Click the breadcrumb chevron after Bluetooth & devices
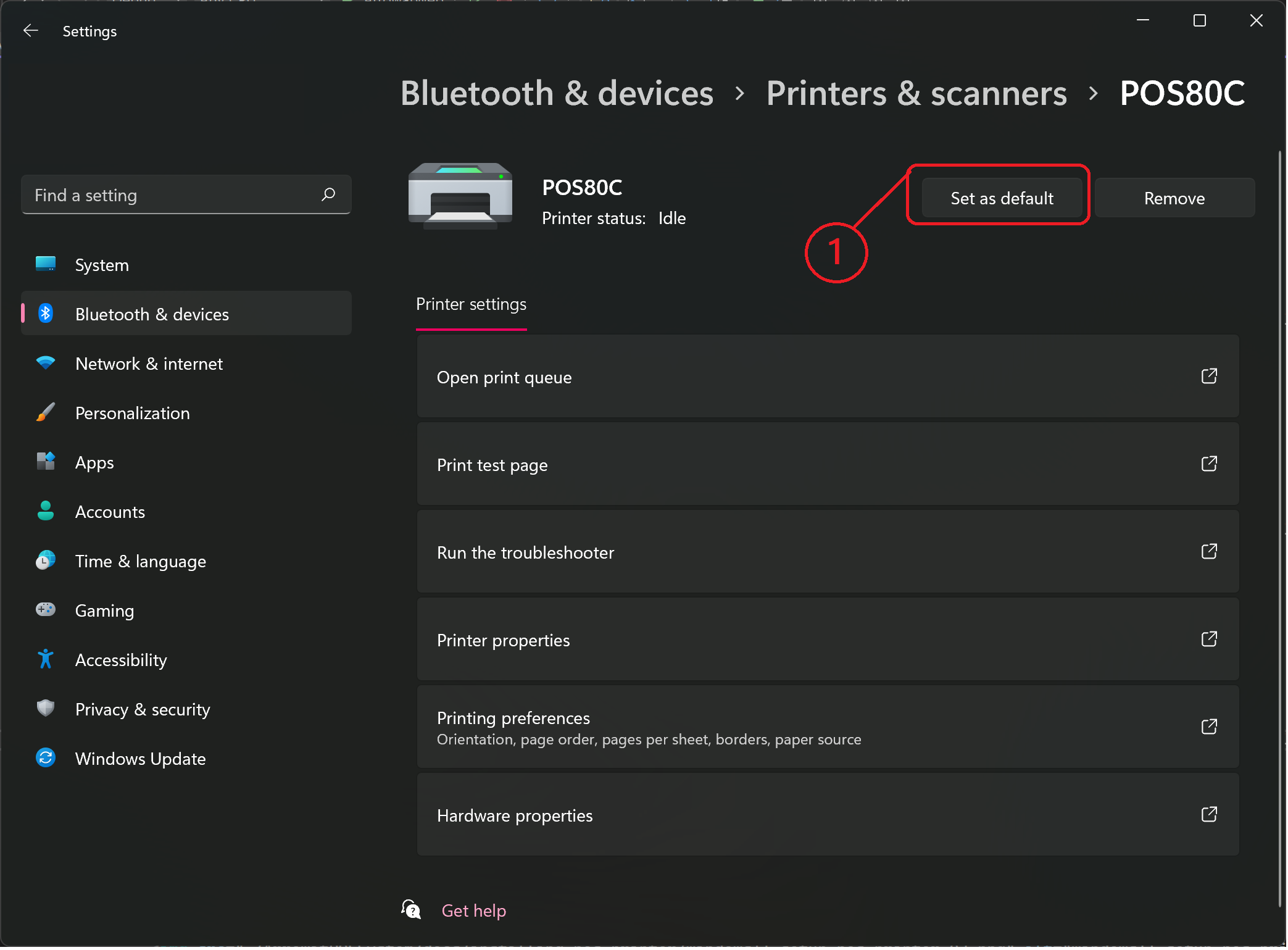 (741, 94)
